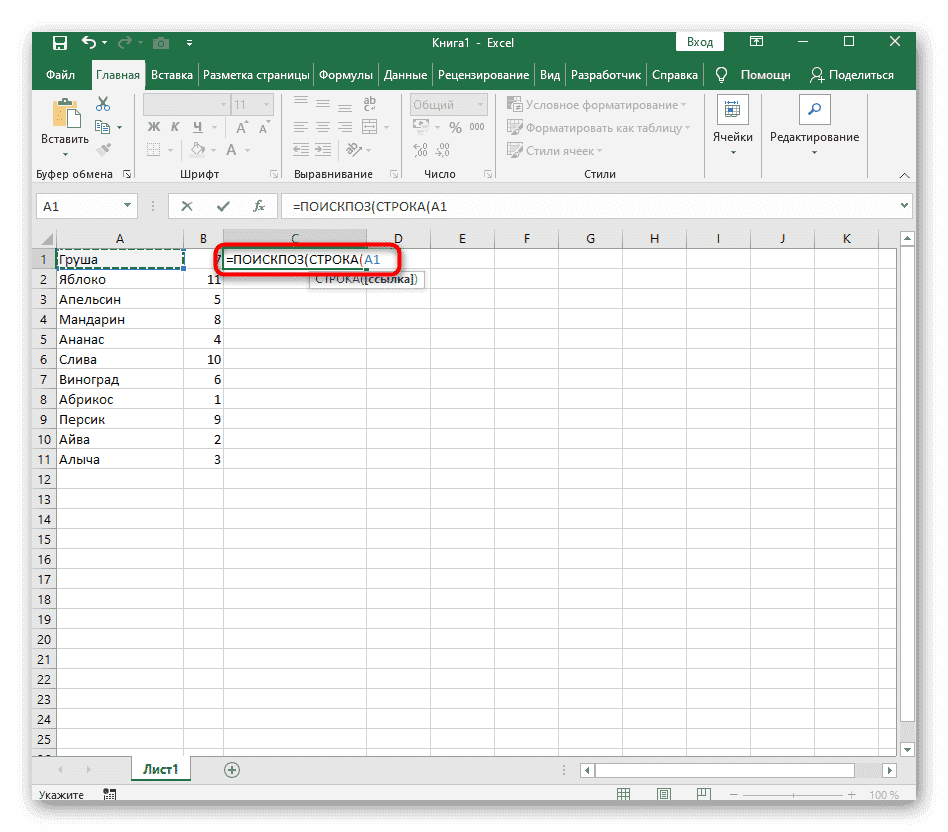Expand the Name Box dropdown arrow
Viewport: 948px width, 832px height.
point(128,206)
